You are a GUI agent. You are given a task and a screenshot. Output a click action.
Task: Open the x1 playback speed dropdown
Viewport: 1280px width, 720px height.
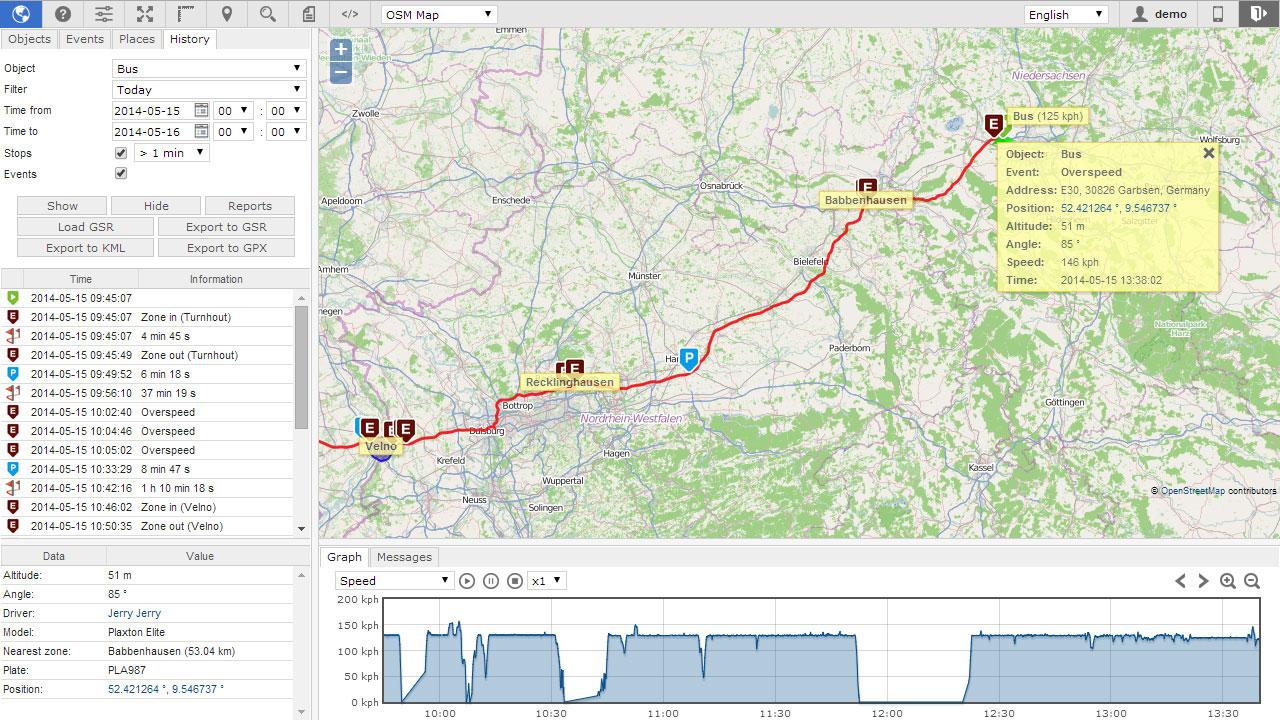[x=547, y=581]
